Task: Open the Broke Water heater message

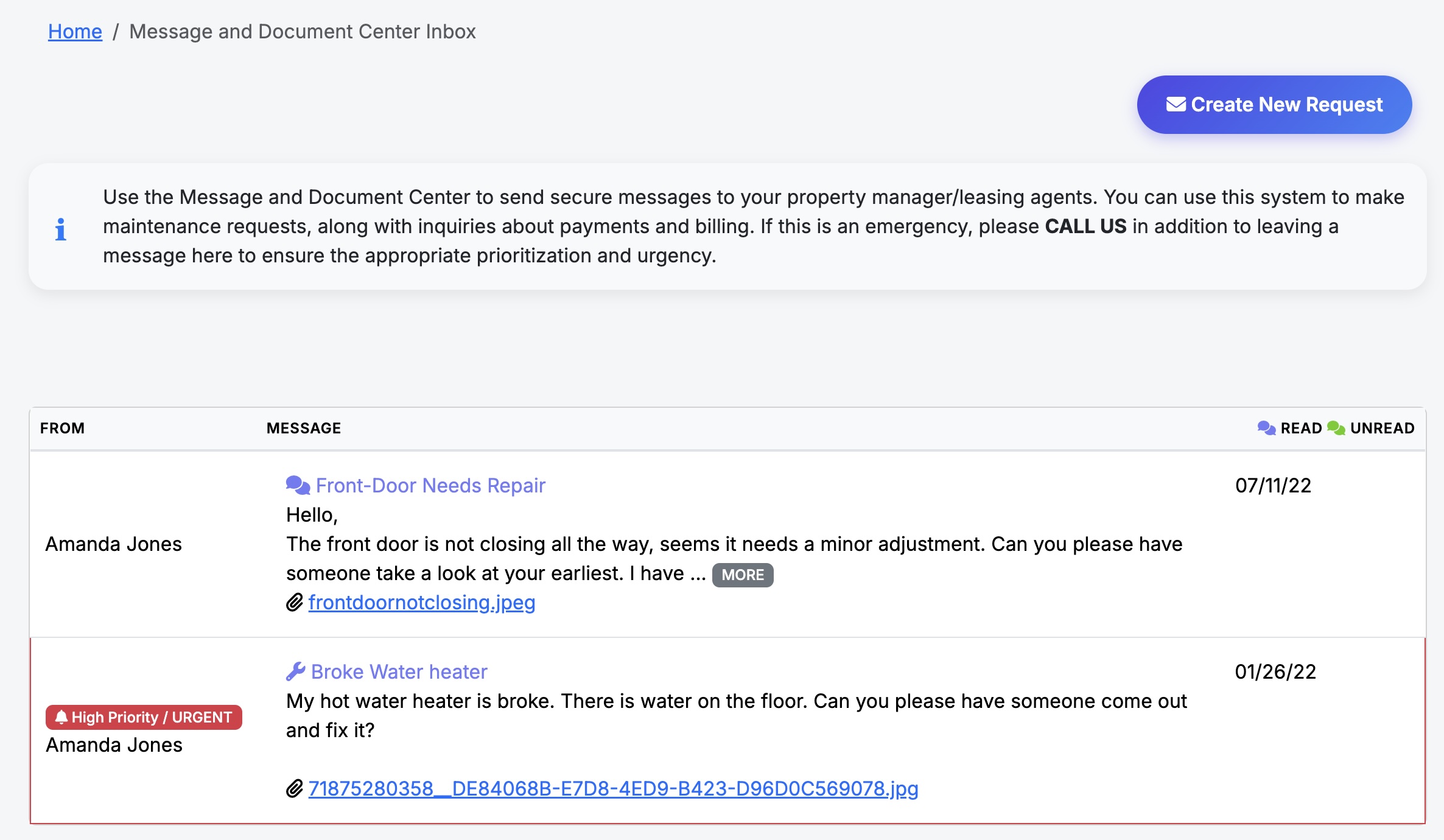Action: [x=399, y=671]
